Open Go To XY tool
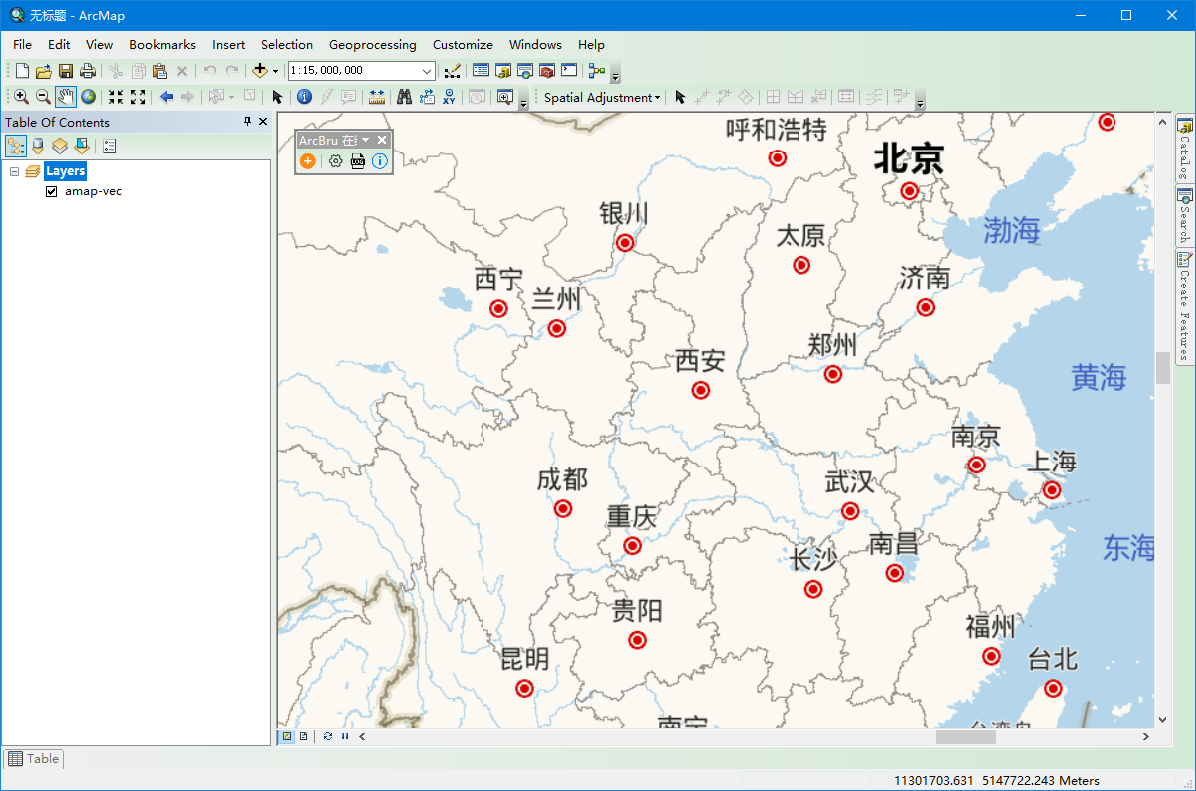Viewport: 1196px width, 791px height. click(x=449, y=97)
